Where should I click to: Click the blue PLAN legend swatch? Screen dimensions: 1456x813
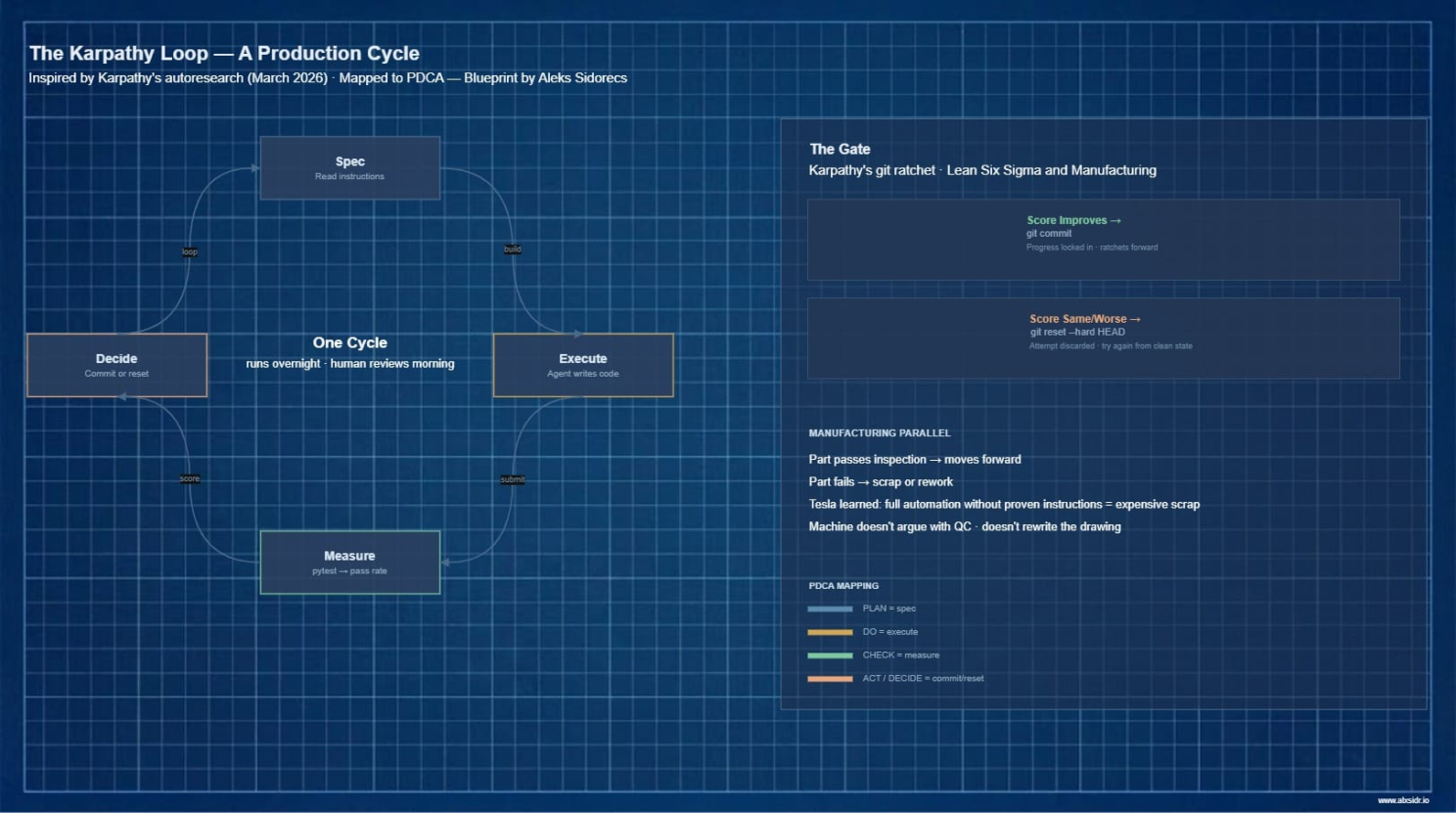click(830, 609)
